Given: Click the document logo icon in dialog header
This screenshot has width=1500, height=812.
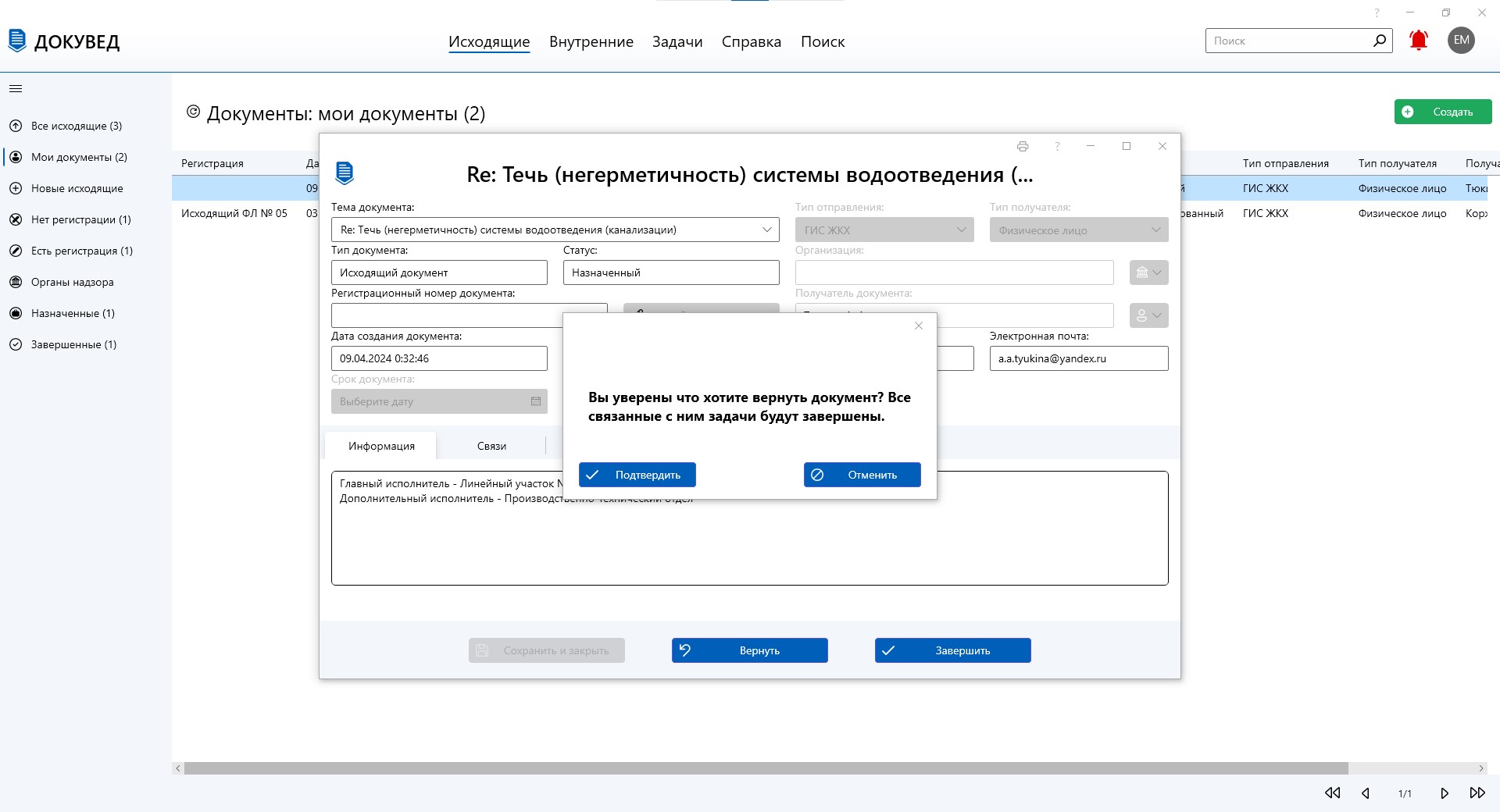Looking at the screenshot, I should click(x=345, y=173).
